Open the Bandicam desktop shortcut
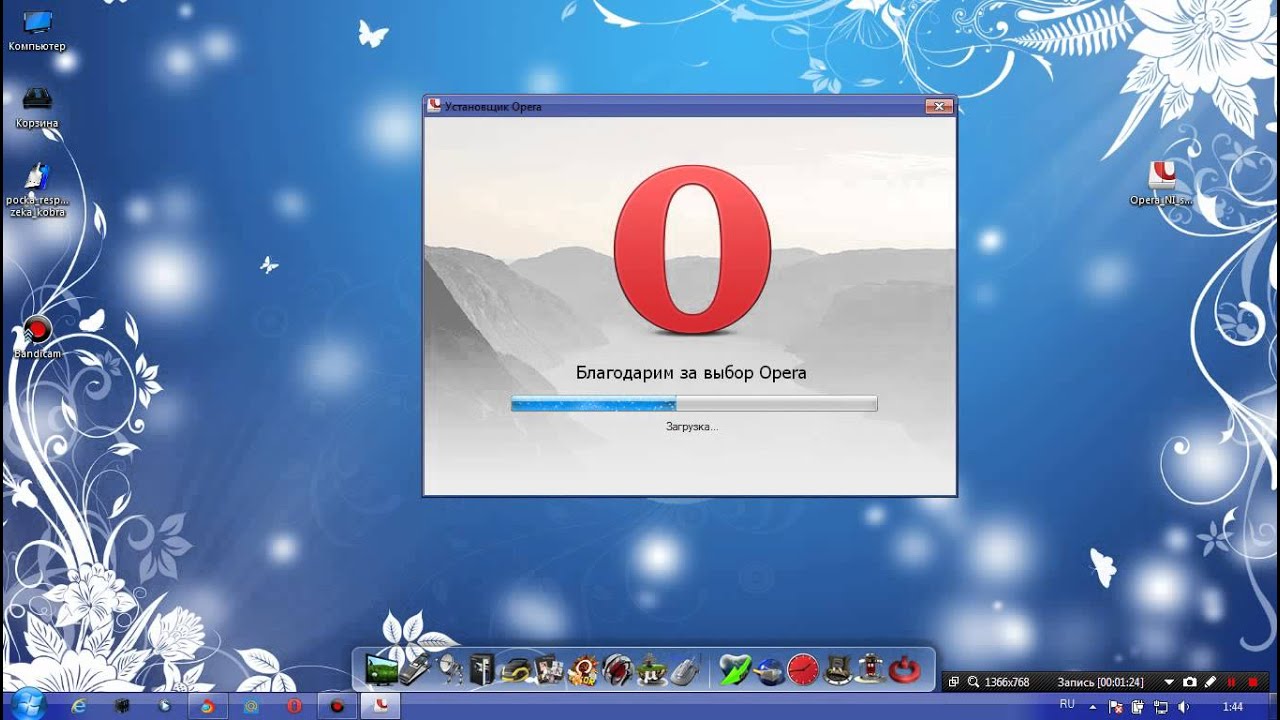This screenshot has width=1280, height=720. click(37, 338)
